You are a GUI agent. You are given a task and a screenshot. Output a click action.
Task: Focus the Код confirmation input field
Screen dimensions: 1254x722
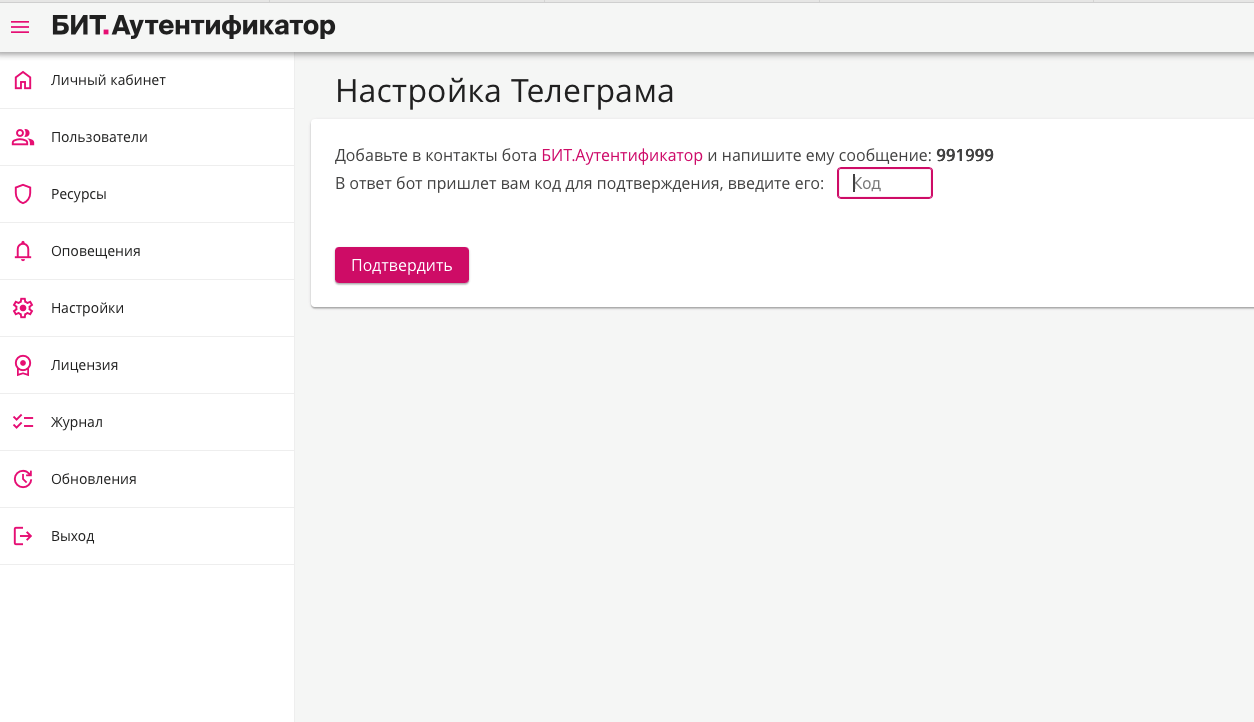click(x=885, y=184)
